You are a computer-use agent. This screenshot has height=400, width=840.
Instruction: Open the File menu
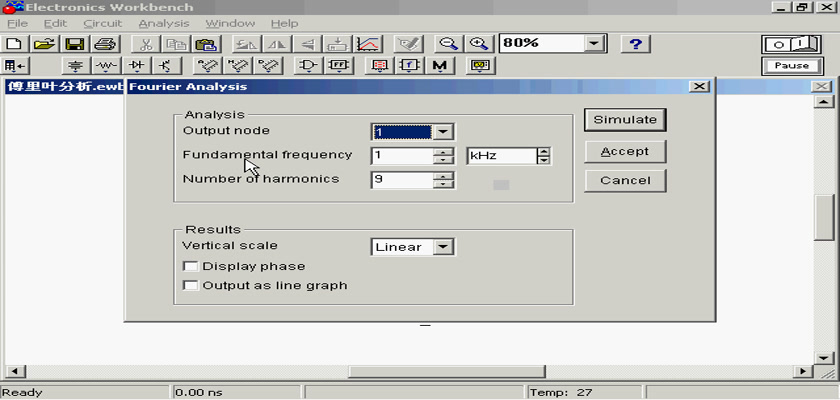coord(17,24)
